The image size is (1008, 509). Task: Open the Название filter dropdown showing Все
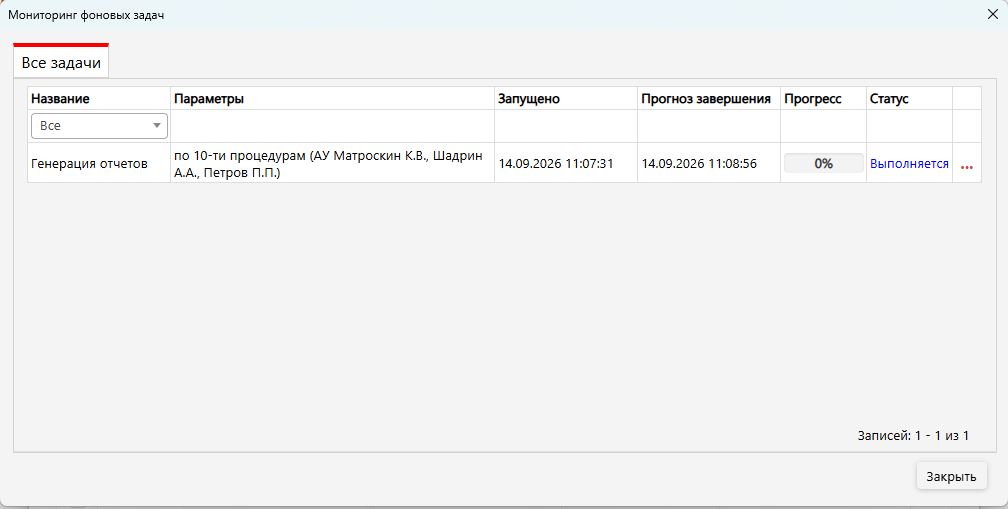(99, 126)
